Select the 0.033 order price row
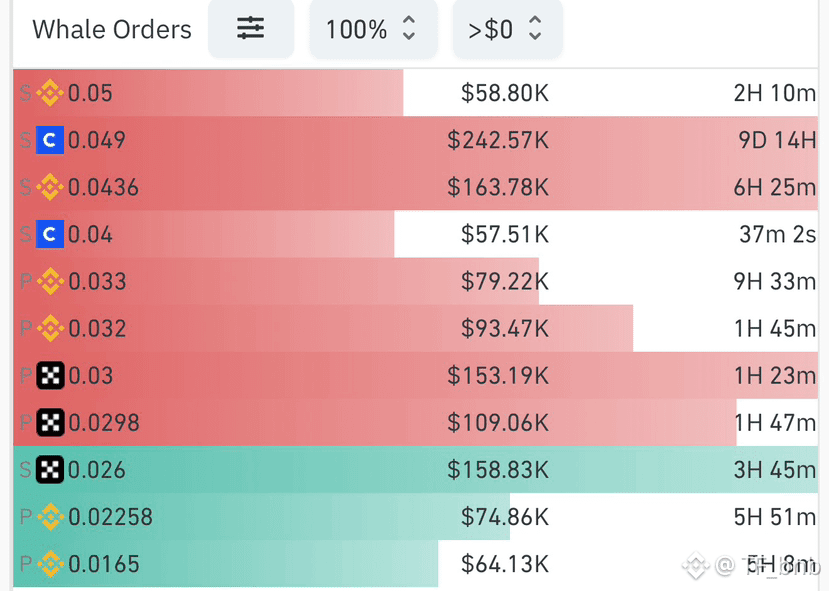Screen dimensions: 829x591 416,281
